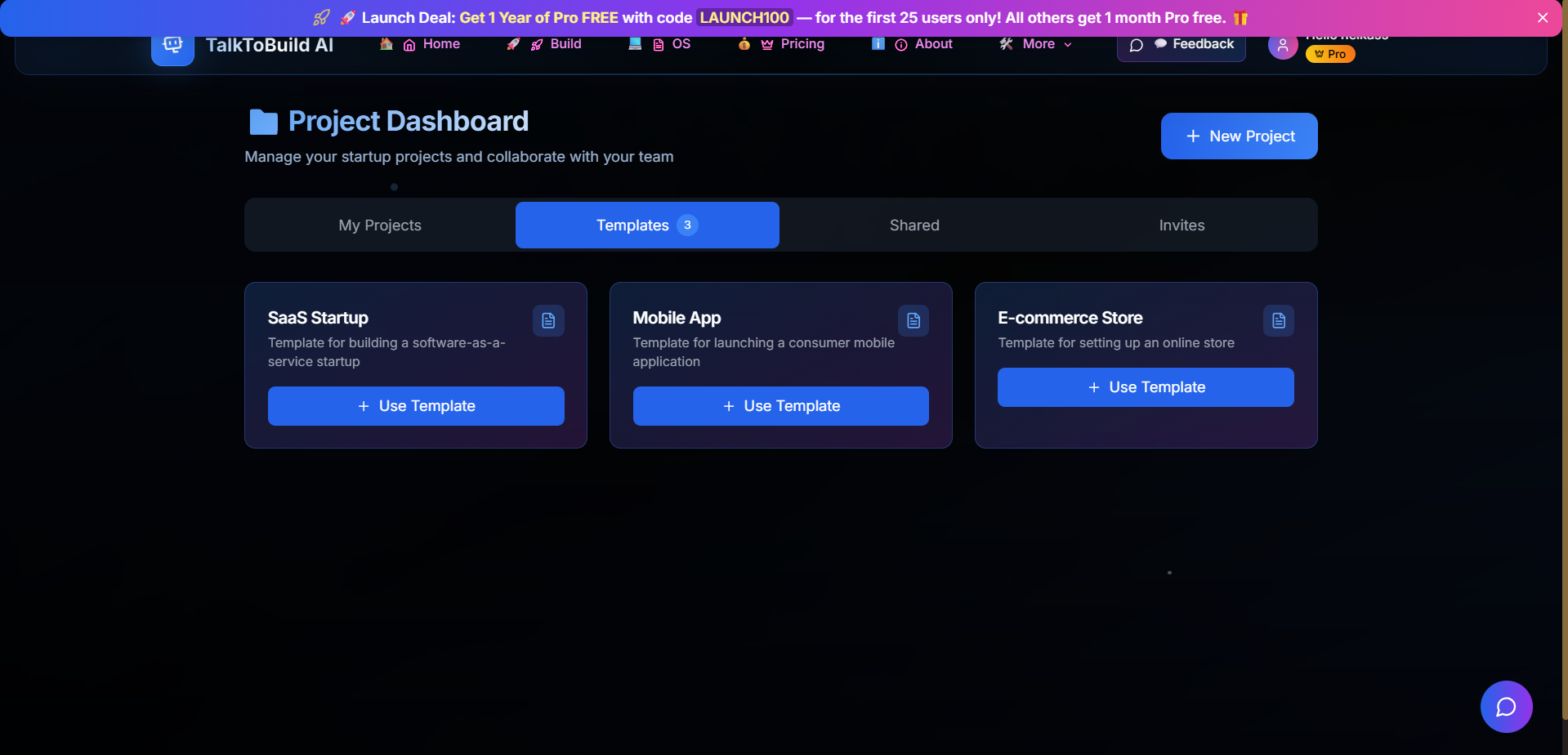This screenshot has height=755, width=1568.
Task: Click the TalkToBuild AI robot logo icon
Action: [172, 47]
